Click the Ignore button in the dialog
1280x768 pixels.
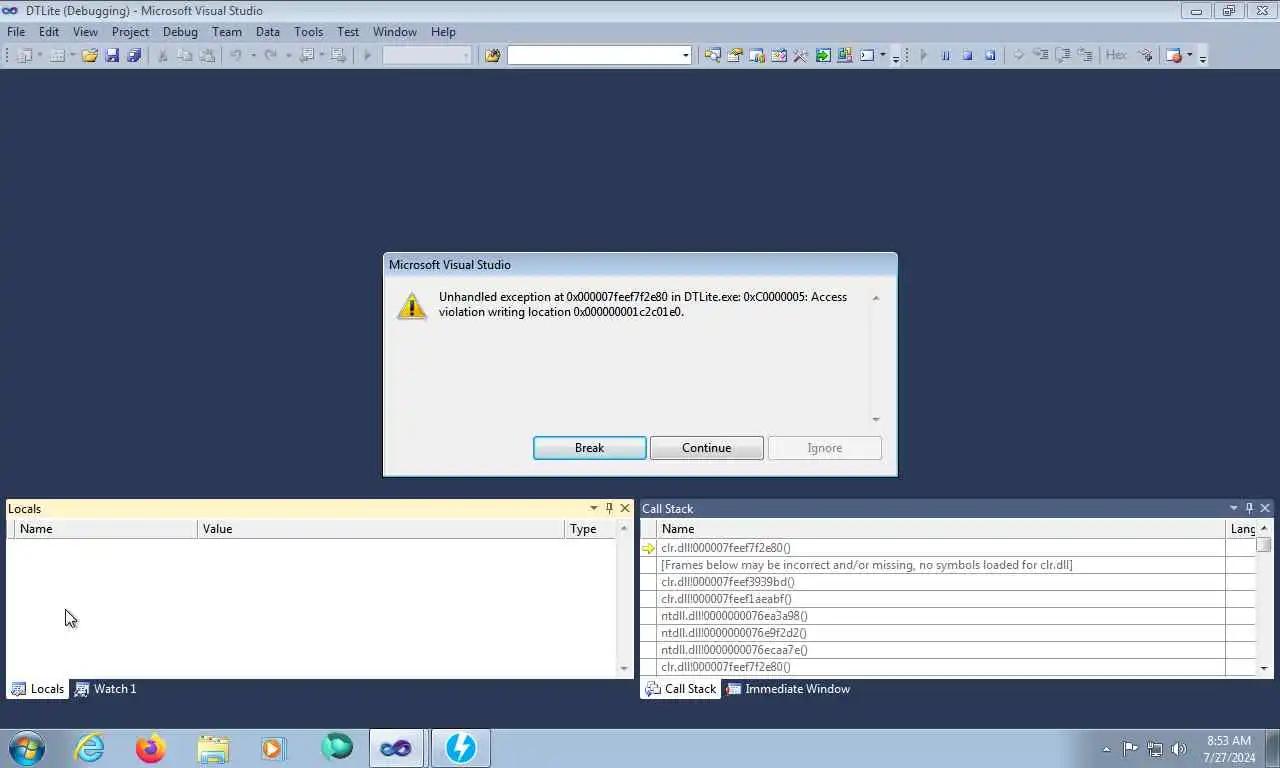pos(825,448)
